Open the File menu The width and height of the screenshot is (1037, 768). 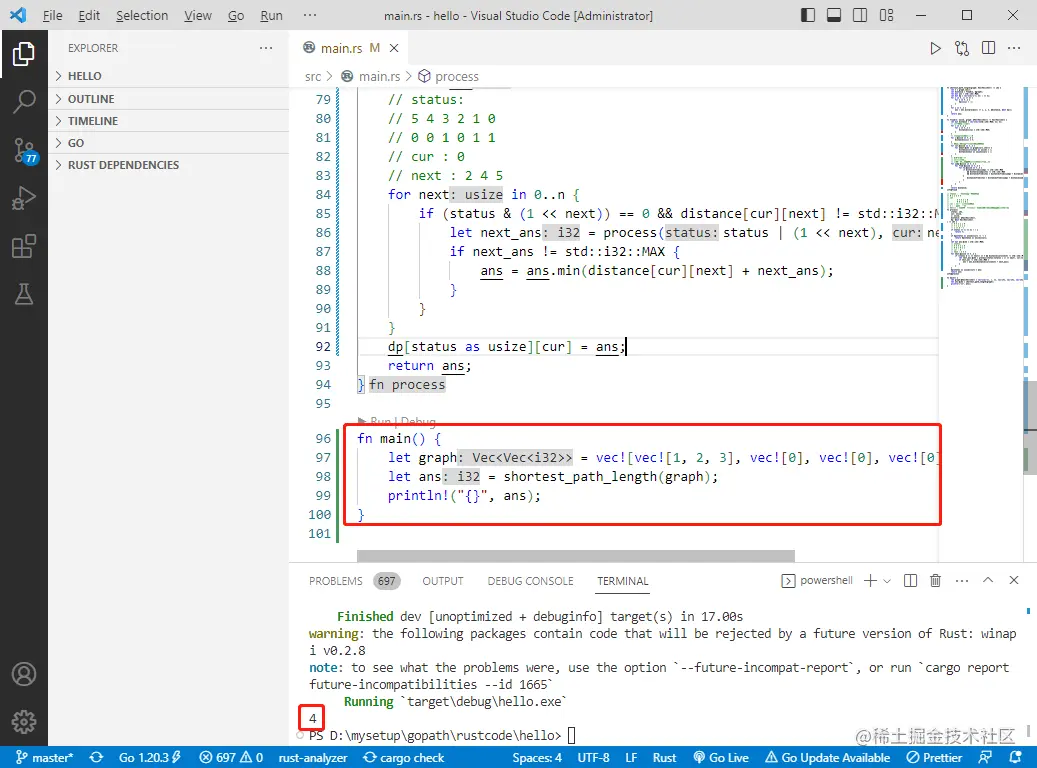tap(52, 15)
